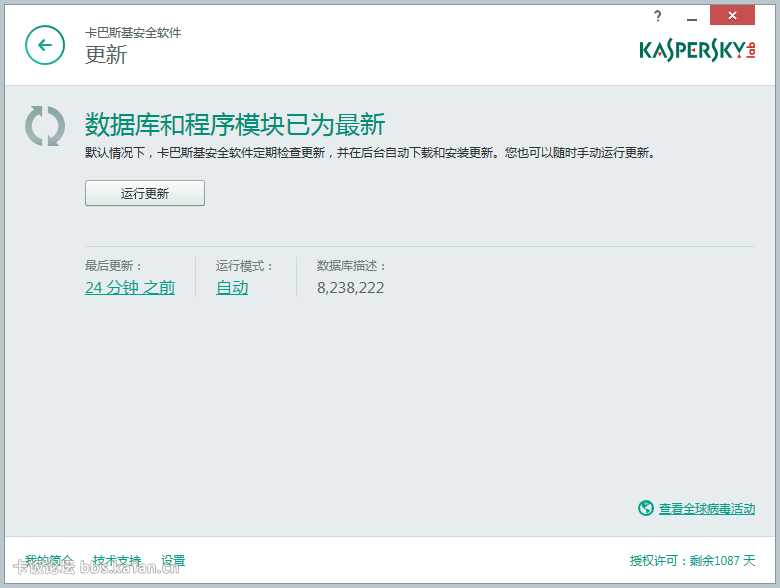Click the description text starting with 默认情况下
The height and width of the screenshot is (588, 780).
click(x=370, y=153)
